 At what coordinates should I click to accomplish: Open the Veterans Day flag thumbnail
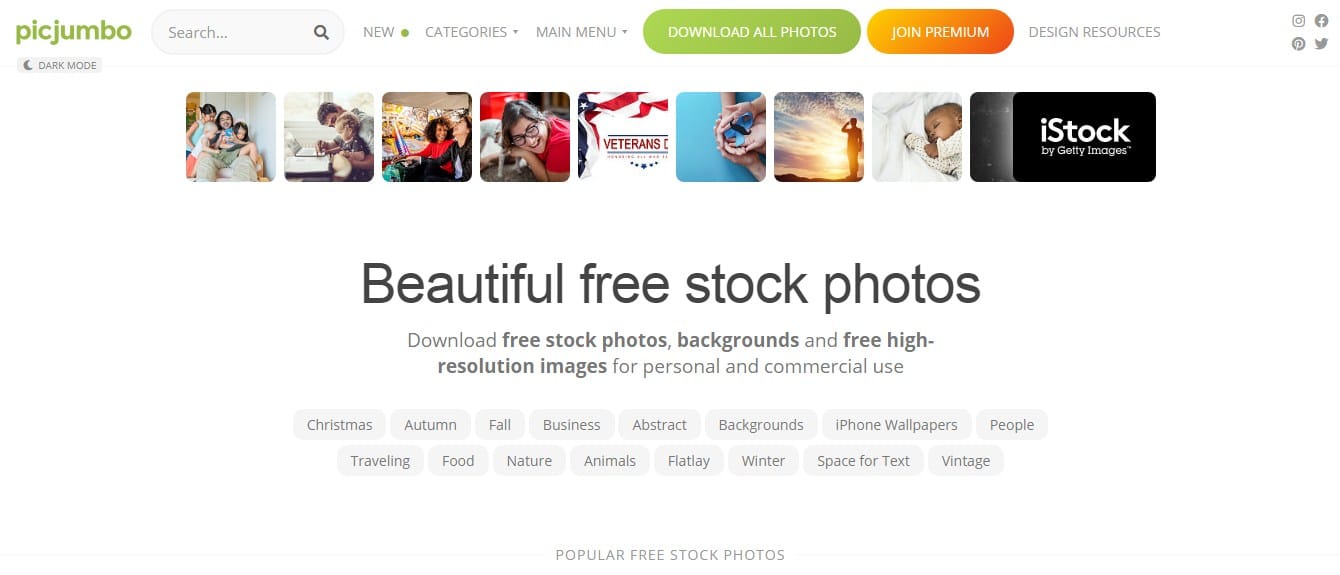click(x=623, y=137)
